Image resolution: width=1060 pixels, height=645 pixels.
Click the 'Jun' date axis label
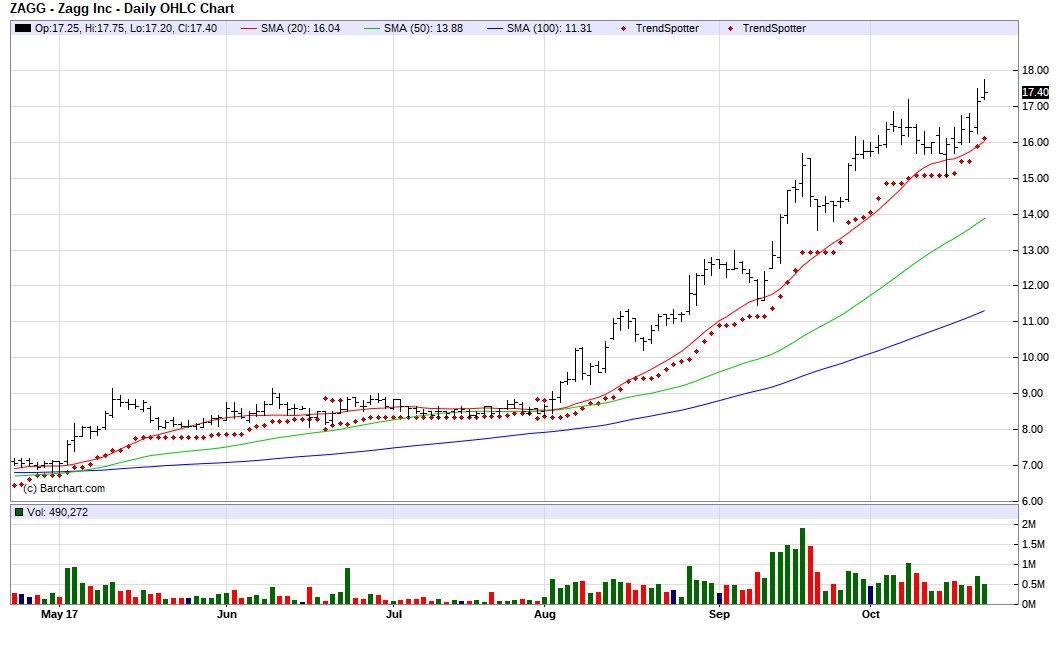point(226,614)
